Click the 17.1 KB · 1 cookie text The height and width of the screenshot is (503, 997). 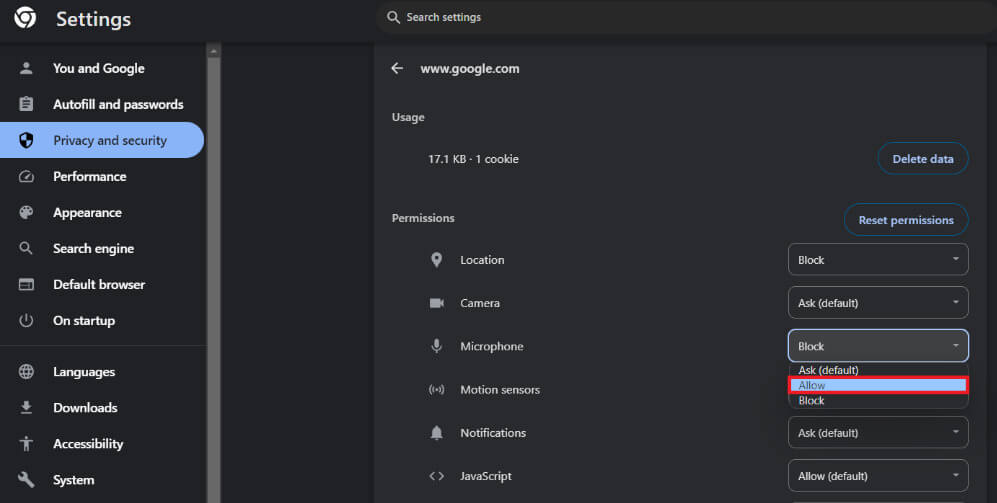click(473, 159)
